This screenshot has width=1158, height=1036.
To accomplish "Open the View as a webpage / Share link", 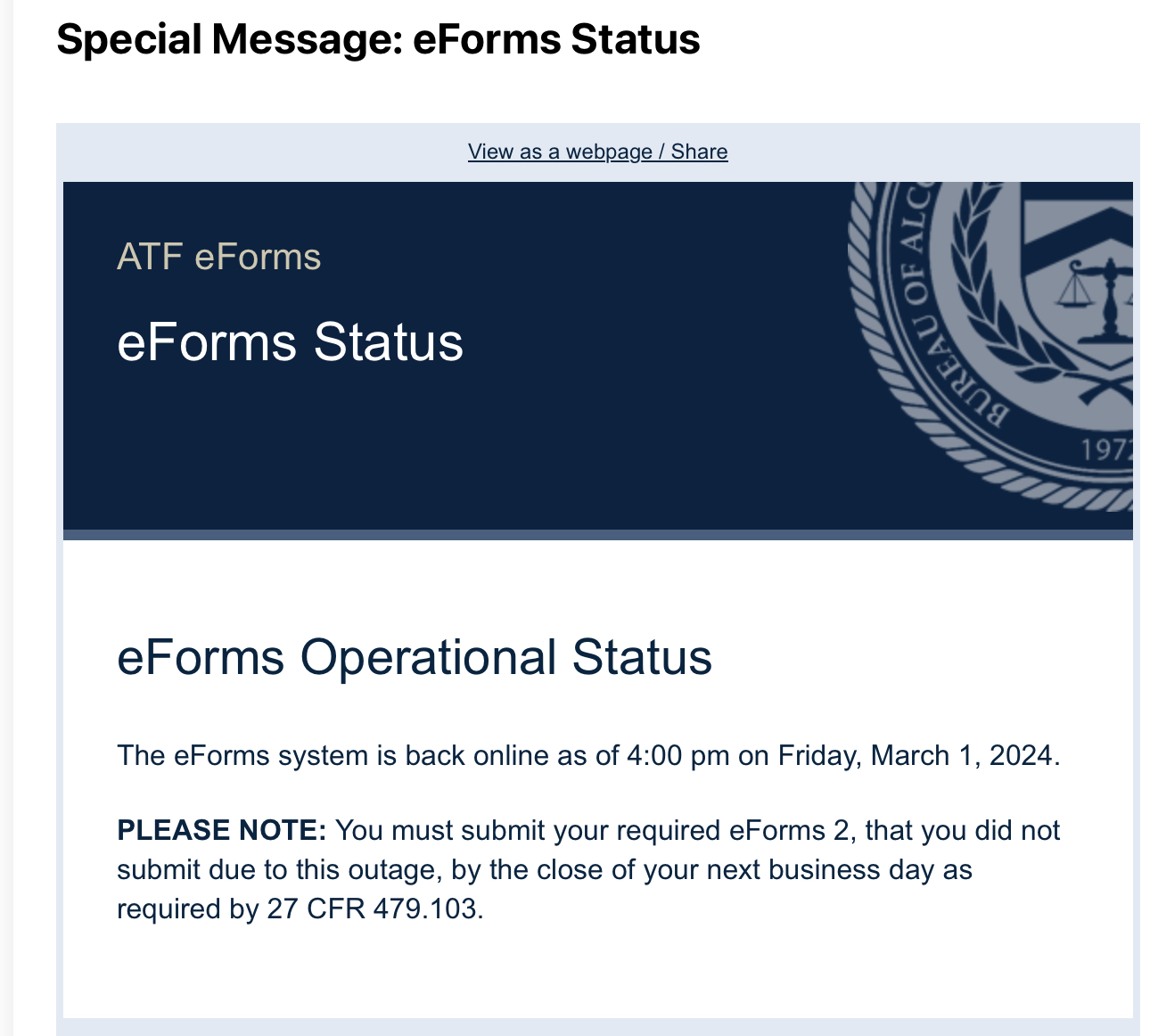I will coord(597,152).
